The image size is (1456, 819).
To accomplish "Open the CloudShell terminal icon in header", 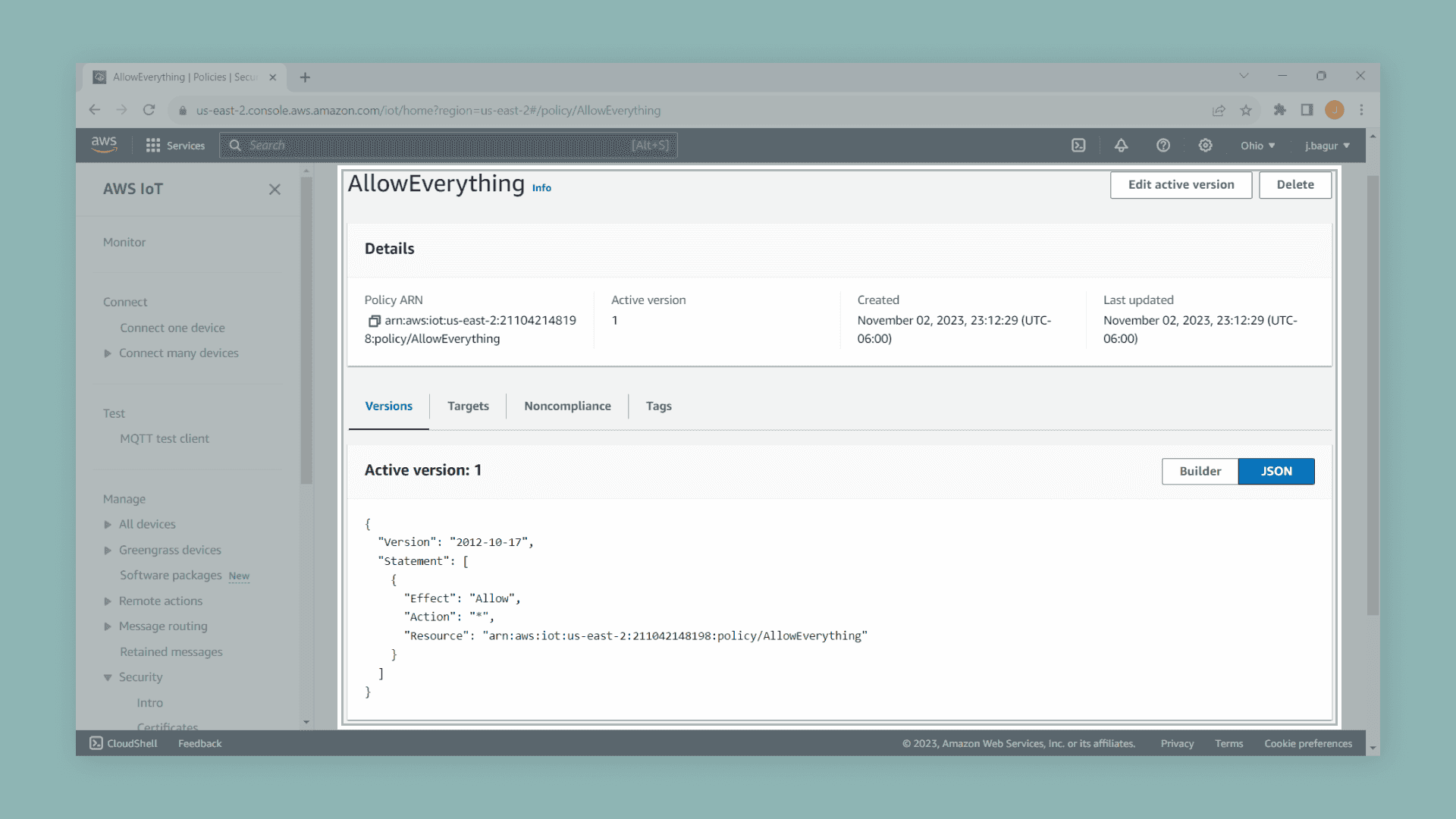I will click(1078, 146).
